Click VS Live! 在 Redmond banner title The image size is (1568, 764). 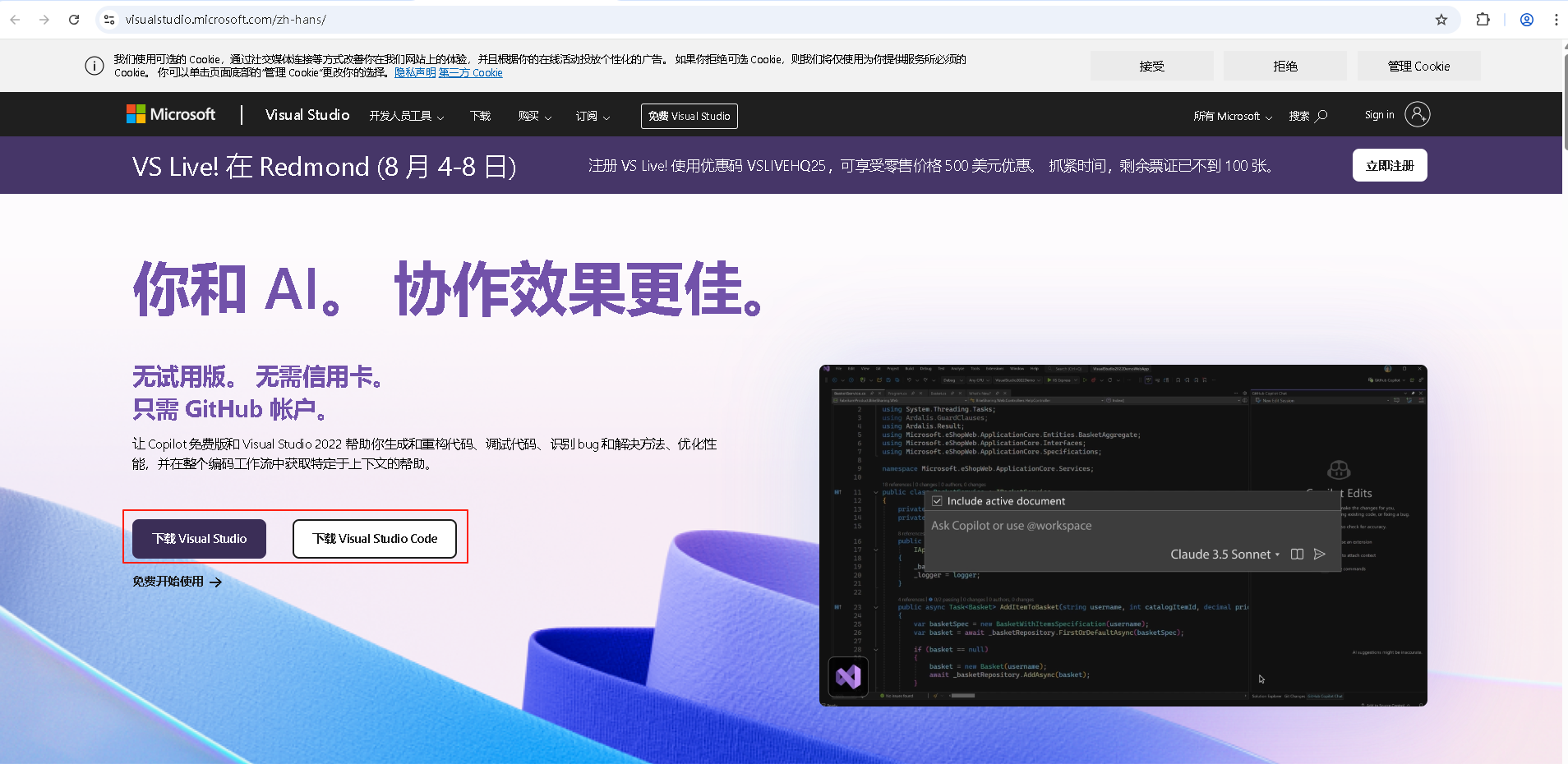pos(325,167)
